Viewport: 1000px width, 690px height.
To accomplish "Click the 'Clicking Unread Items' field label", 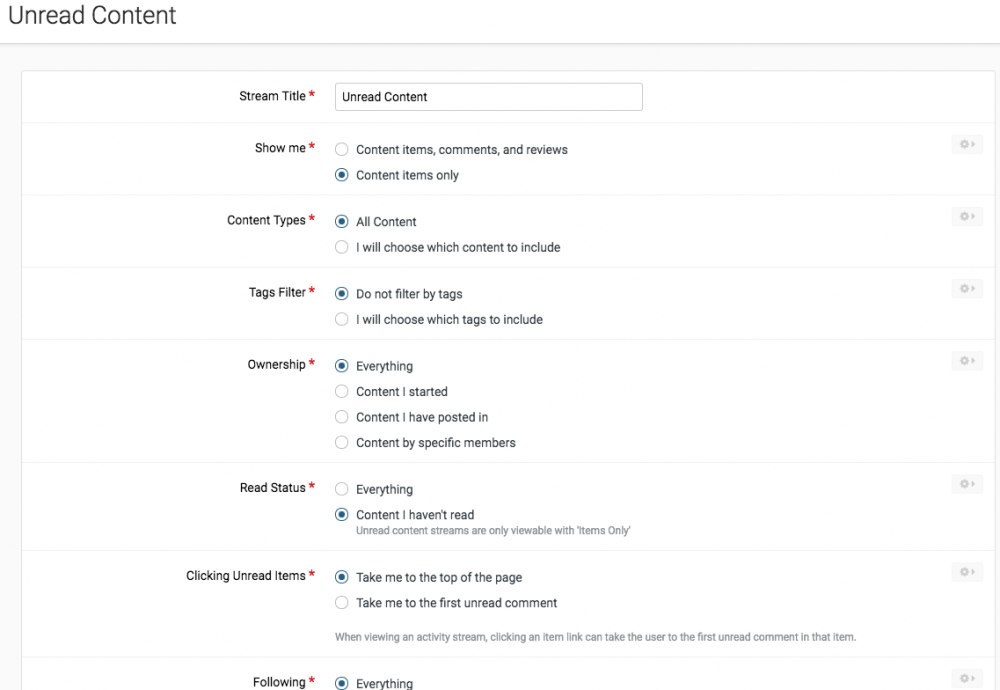I will click(246, 575).
